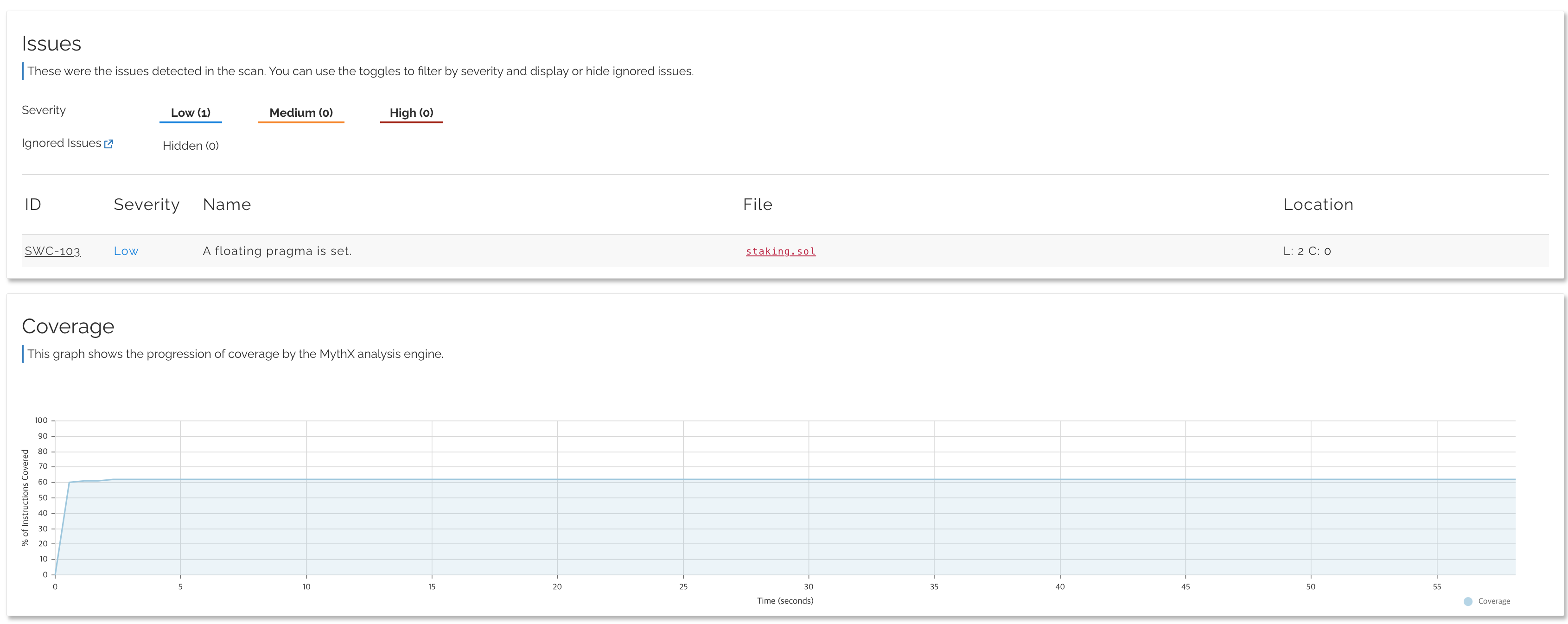1568x624 pixels.
Task: Sort by the Severity column header
Action: pos(147,204)
